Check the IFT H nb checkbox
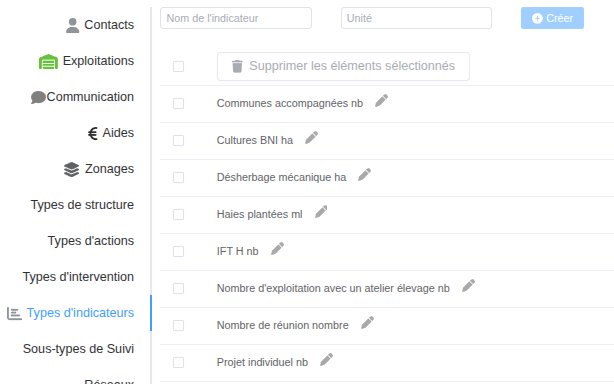Viewport: 614px width, 384px height. (179, 251)
